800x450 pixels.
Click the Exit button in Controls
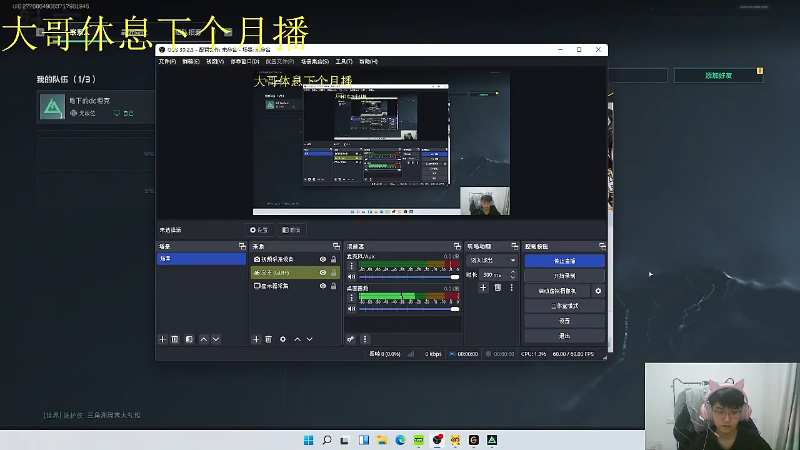pos(564,336)
